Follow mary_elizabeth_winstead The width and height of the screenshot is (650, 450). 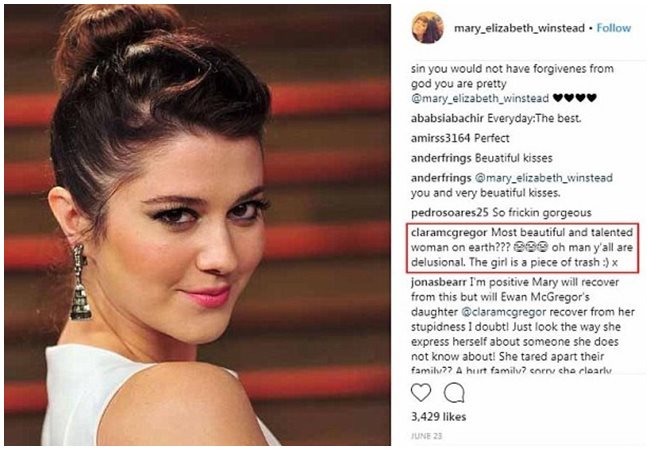(614, 28)
